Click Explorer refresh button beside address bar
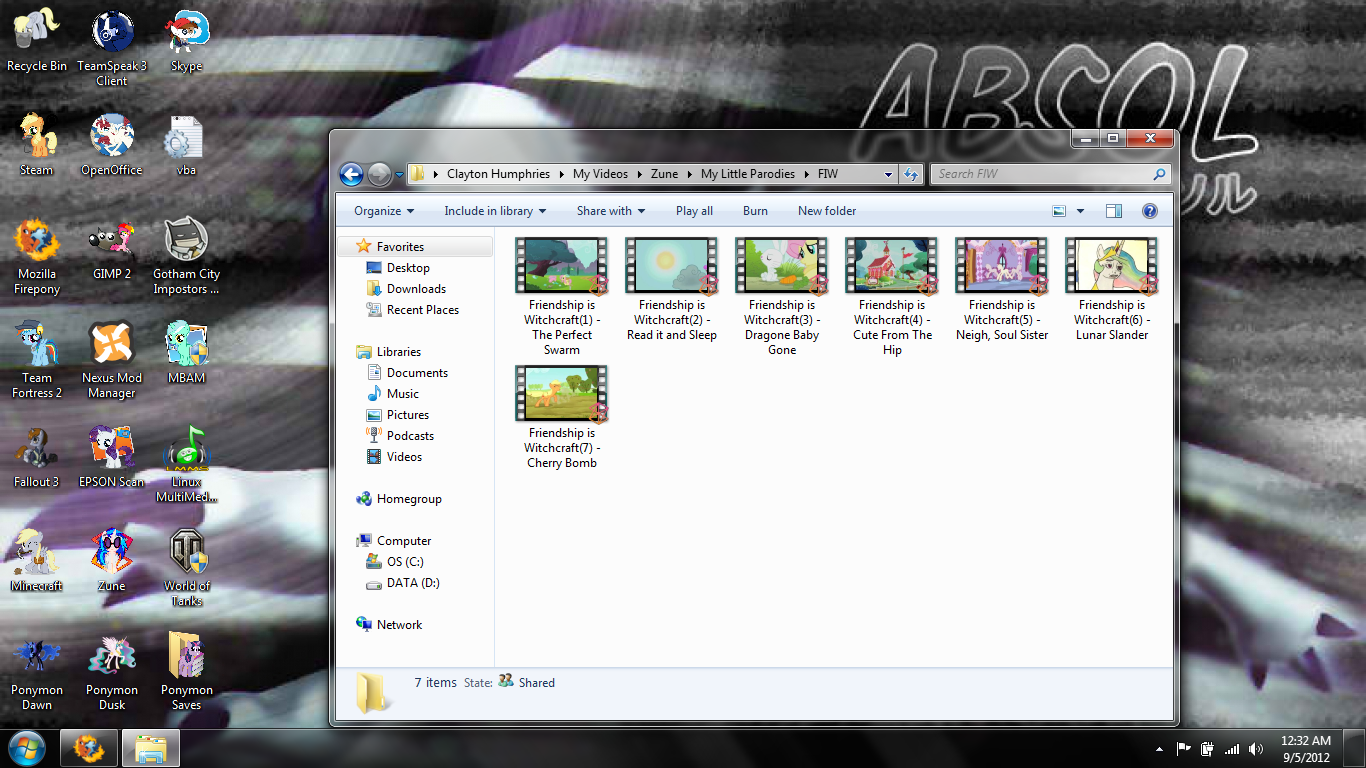 (911, 174)
